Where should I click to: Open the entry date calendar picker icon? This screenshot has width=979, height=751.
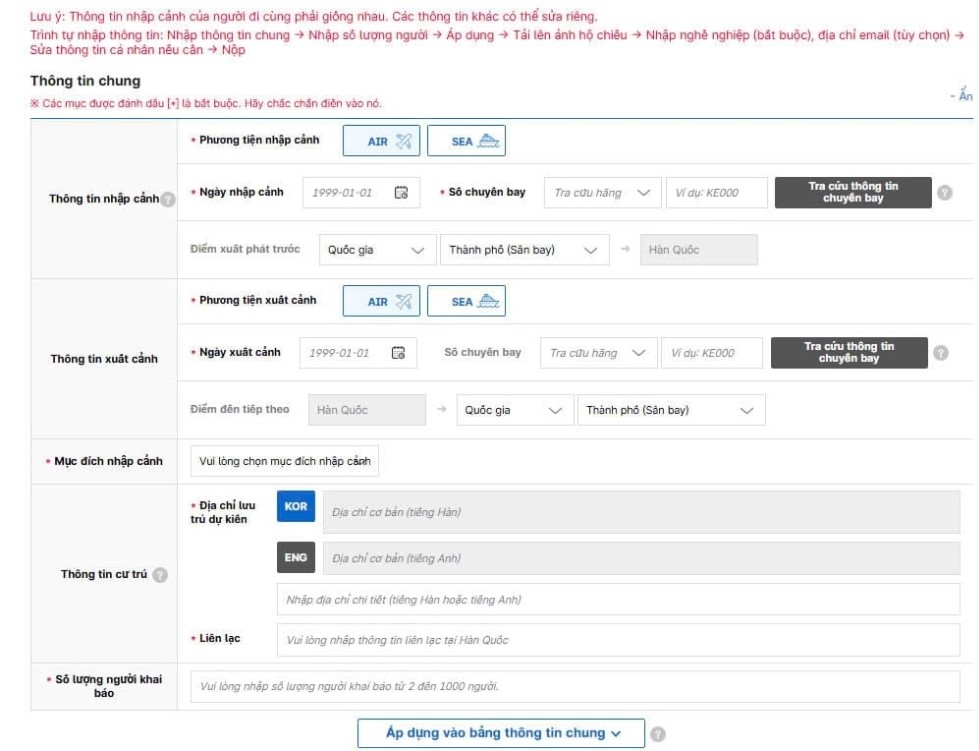pos(401,193)
